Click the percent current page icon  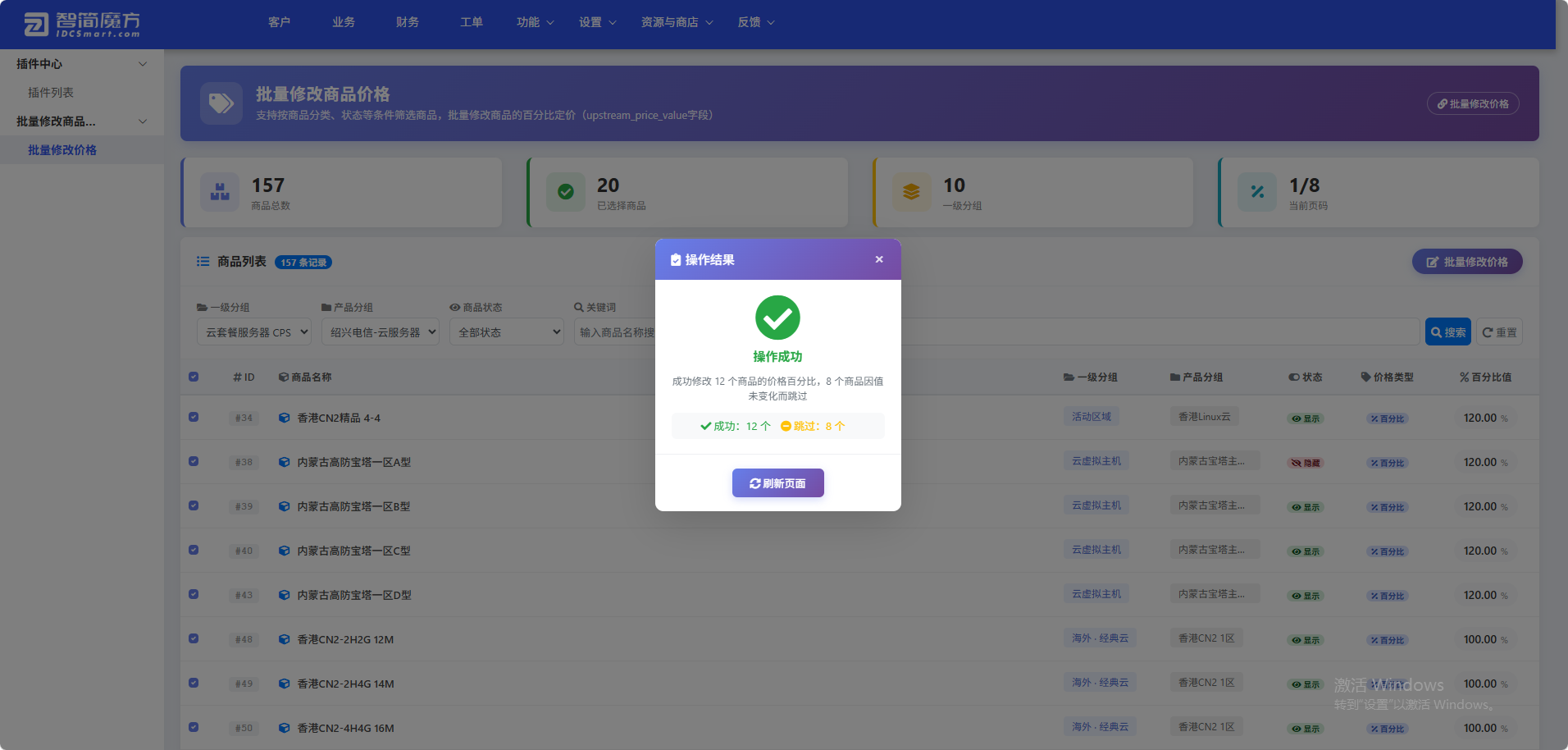pos(1257,192)
